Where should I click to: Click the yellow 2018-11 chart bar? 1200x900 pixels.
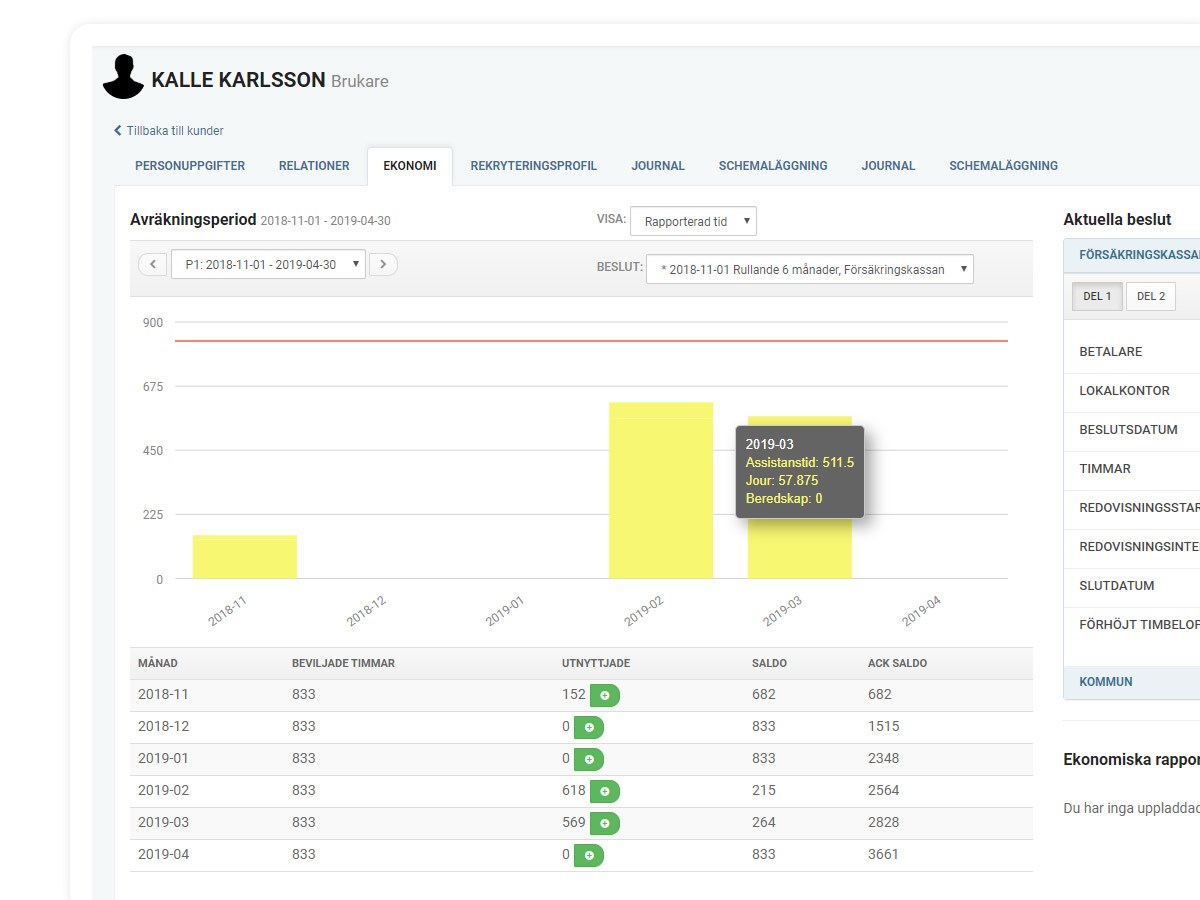click(244, 557)
